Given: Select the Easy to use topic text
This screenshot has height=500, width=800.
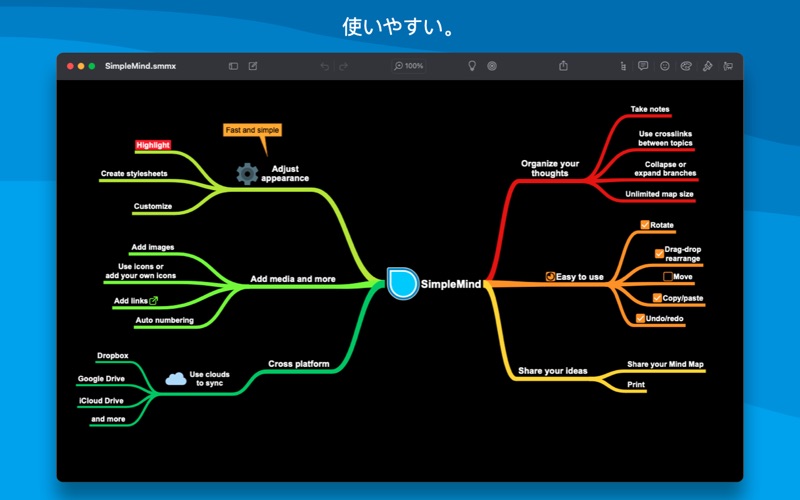Looking at the screenshot, I should point(580,277).
